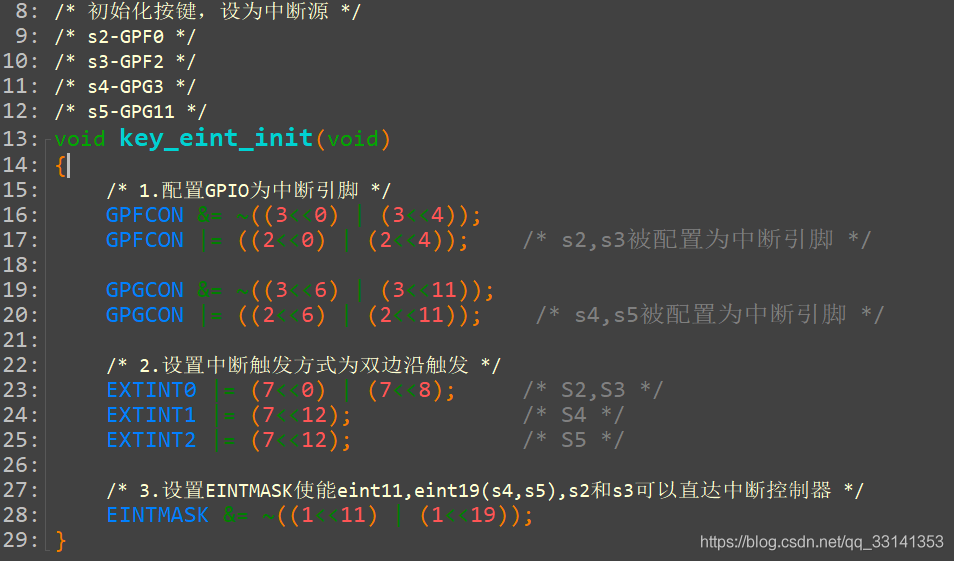Click line number 8 in gutter
Image resolution: width=954 pixels, height=561 pixels.
[x=23, y=11]
